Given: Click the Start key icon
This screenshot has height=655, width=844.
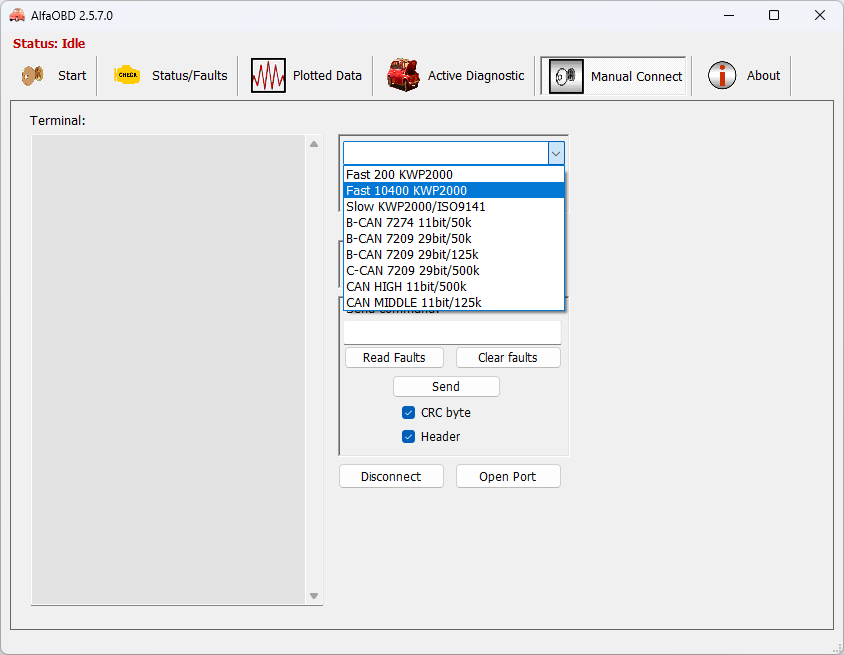Looking at the screenshot, I should 33,75.
